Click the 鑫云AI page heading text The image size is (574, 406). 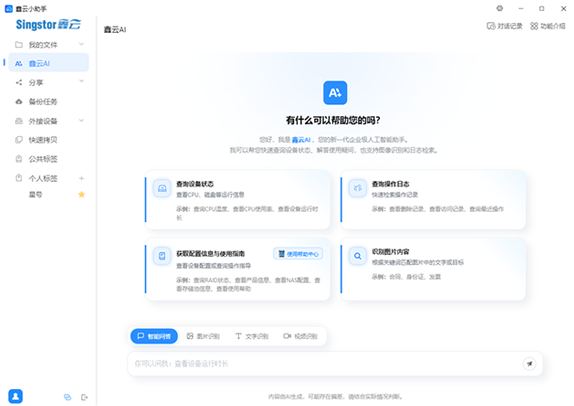[115, 30]
